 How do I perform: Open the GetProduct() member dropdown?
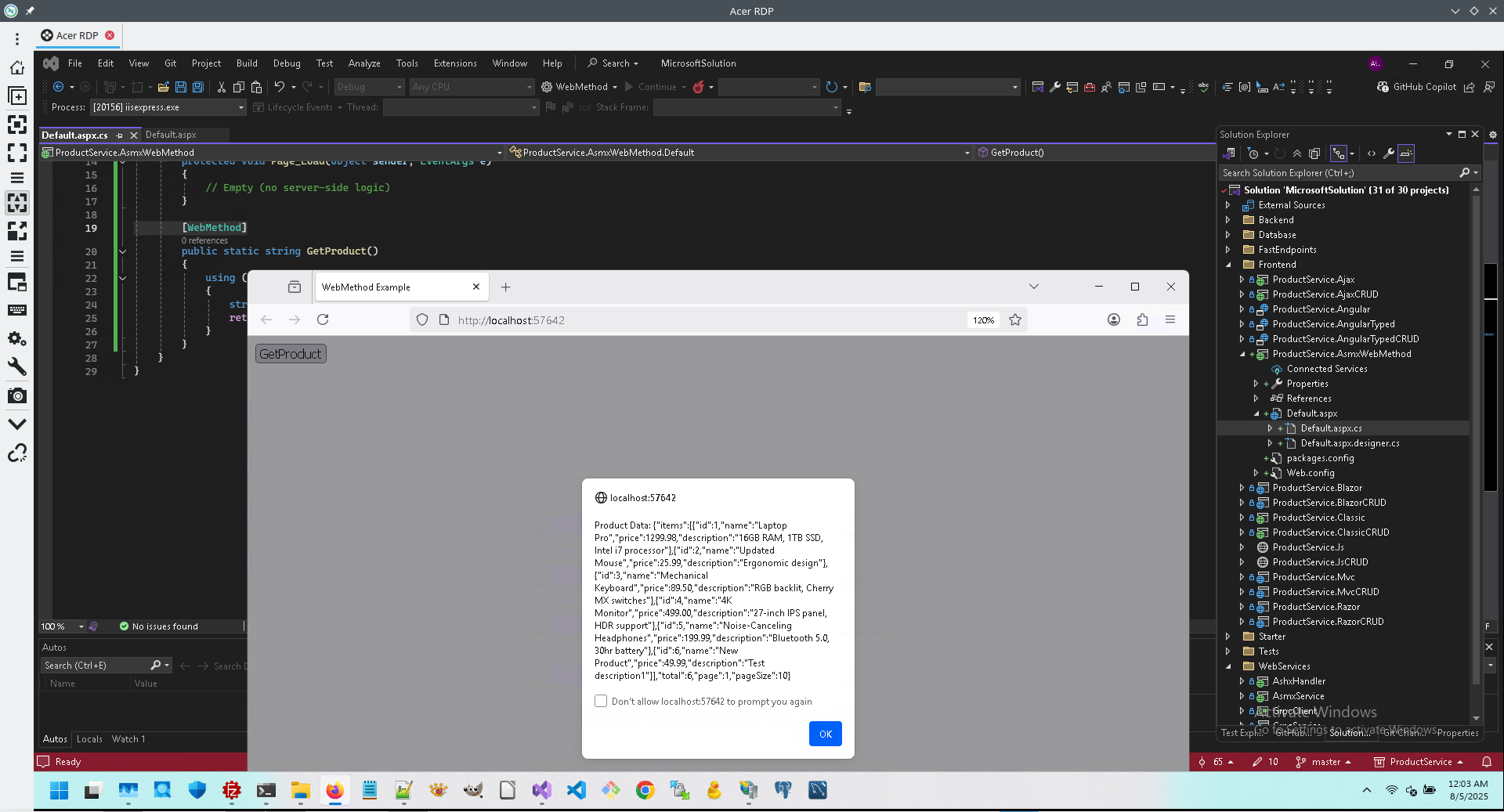(x=1097, y=153)
